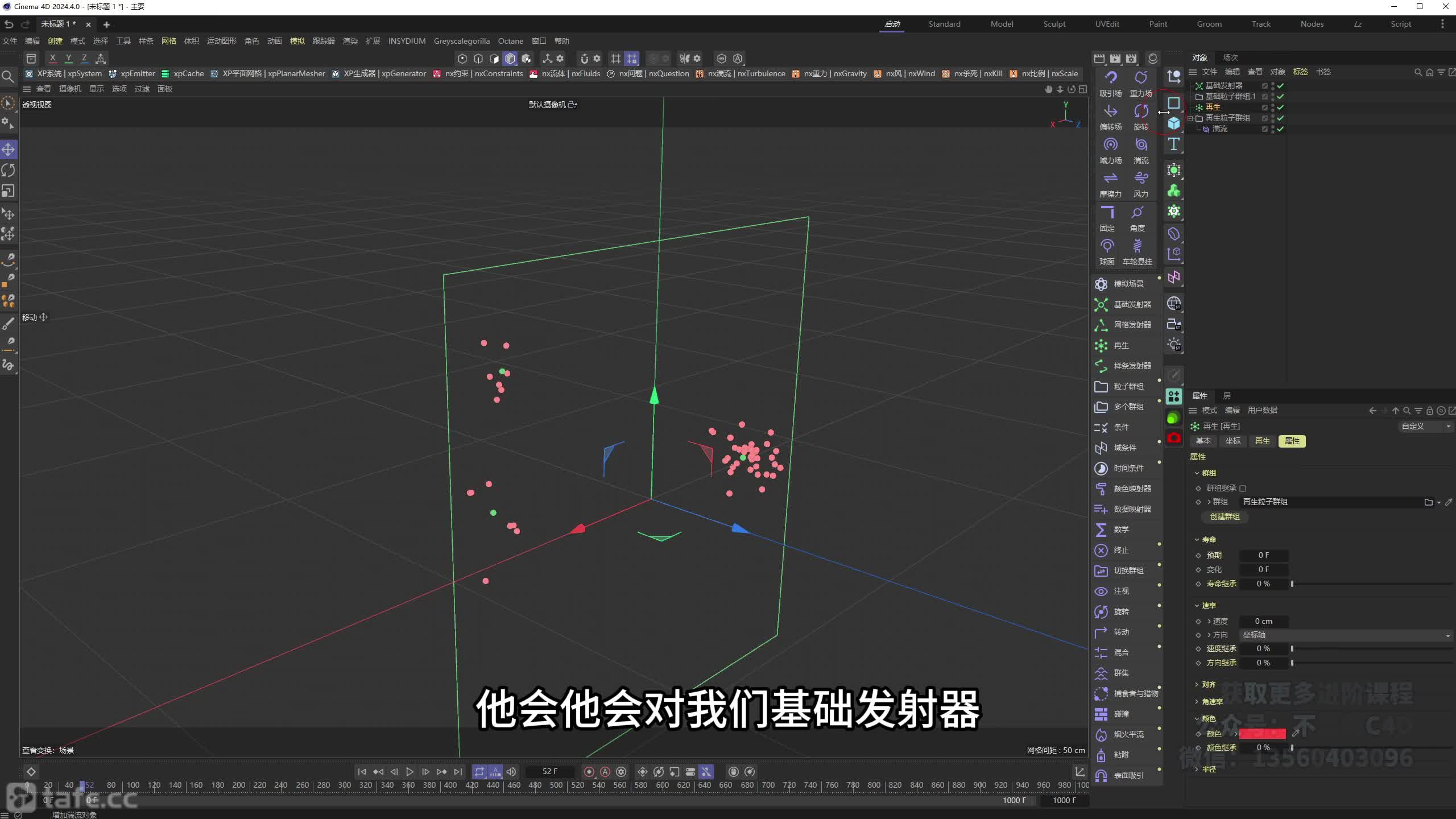
Task: Click the undo arrow icon
Action: (9, 24)
